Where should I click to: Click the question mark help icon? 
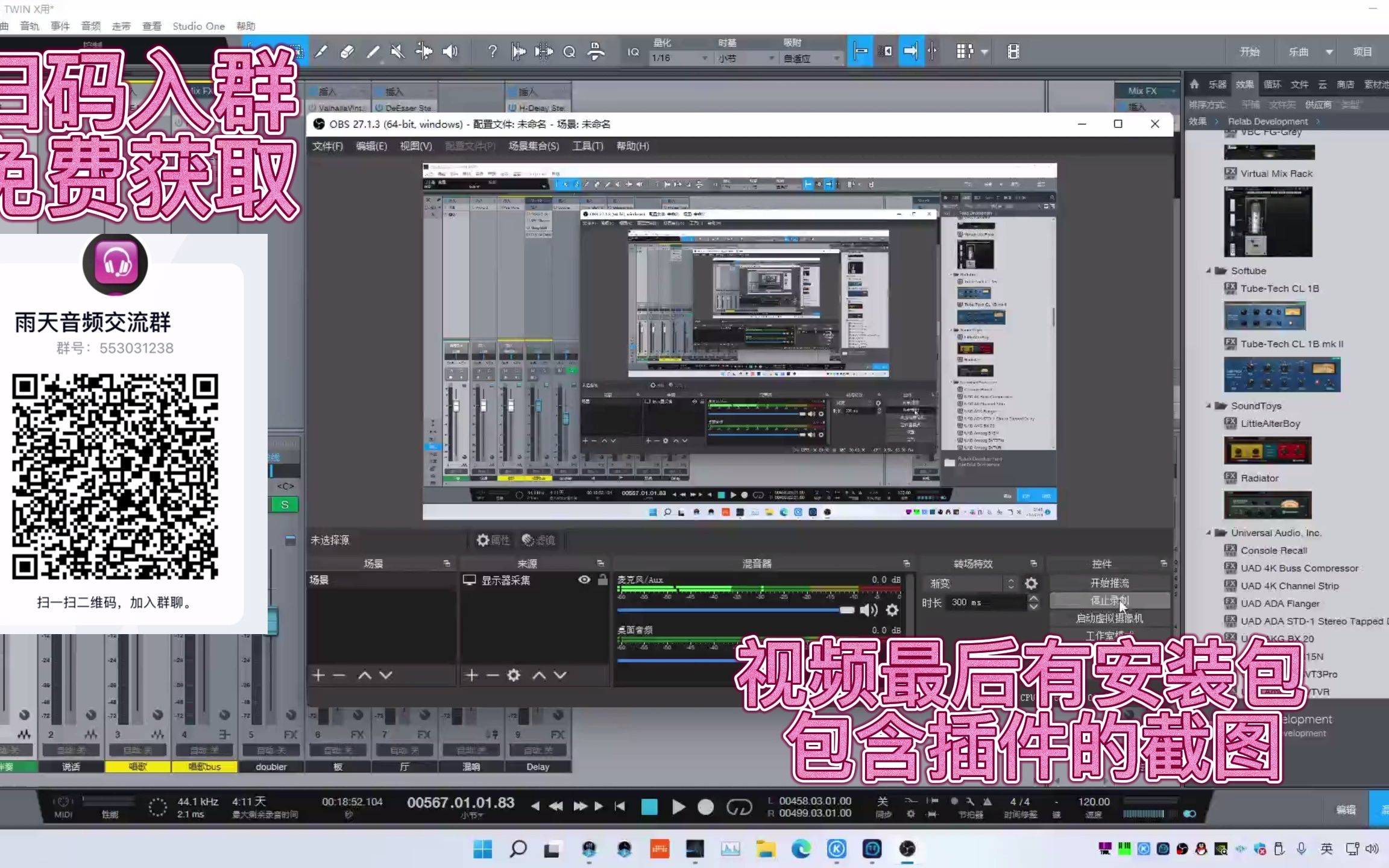click(492, 52)
